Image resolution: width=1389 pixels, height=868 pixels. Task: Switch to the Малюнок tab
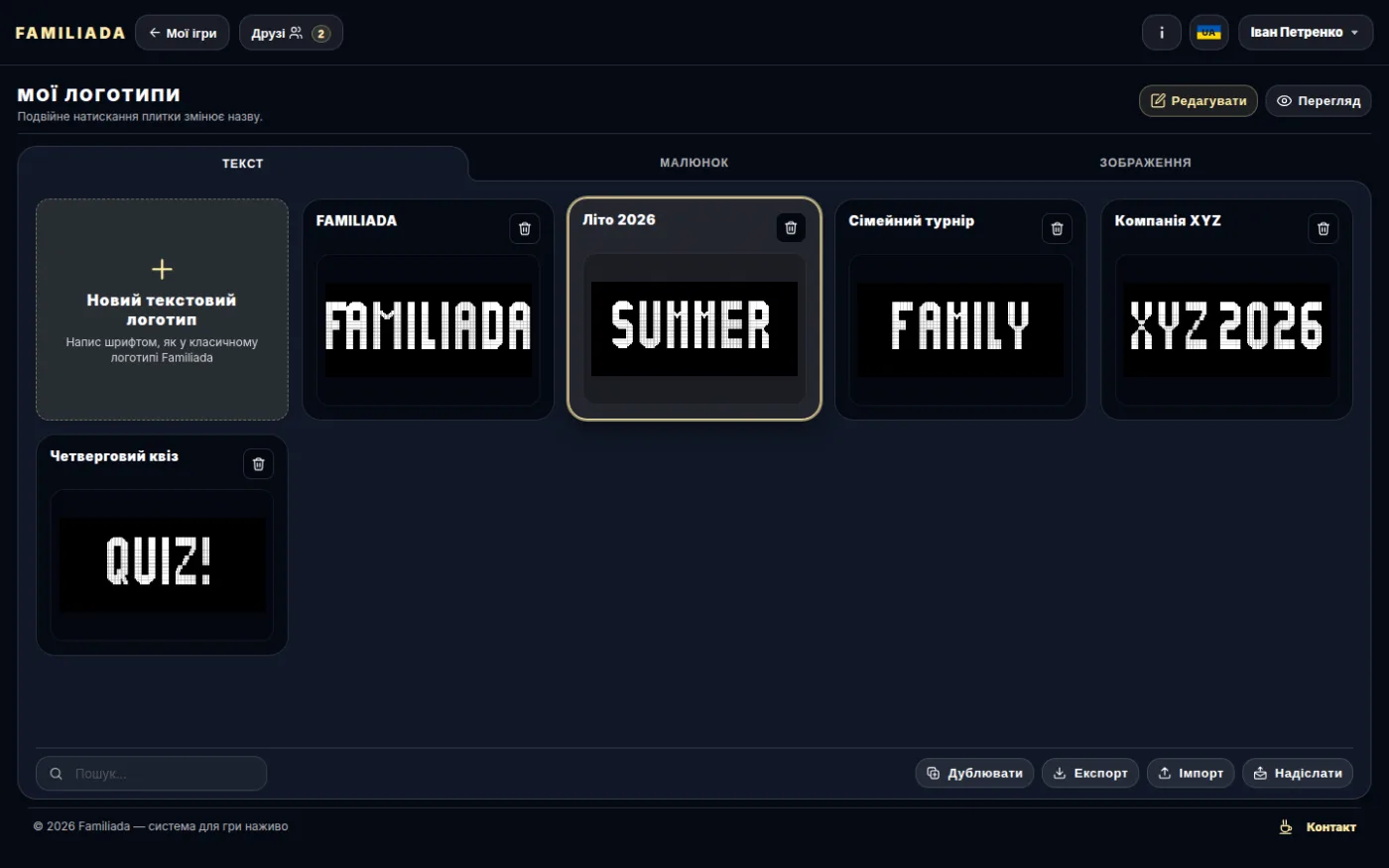694,163
